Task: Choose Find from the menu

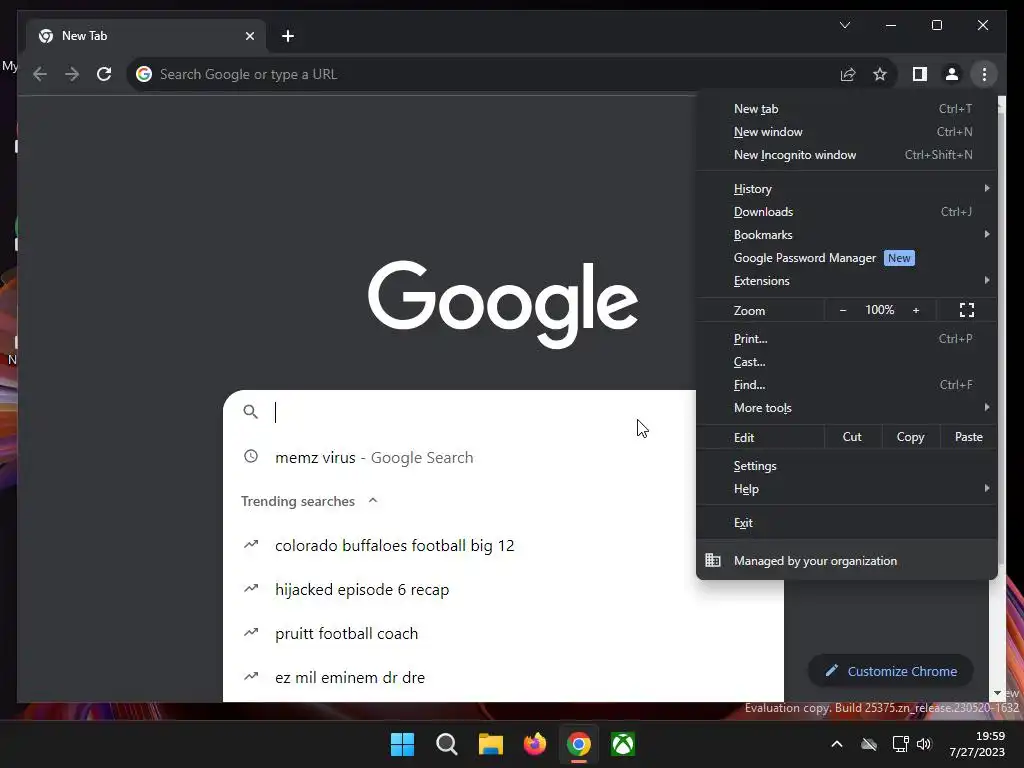Action: tap(847, 385)
